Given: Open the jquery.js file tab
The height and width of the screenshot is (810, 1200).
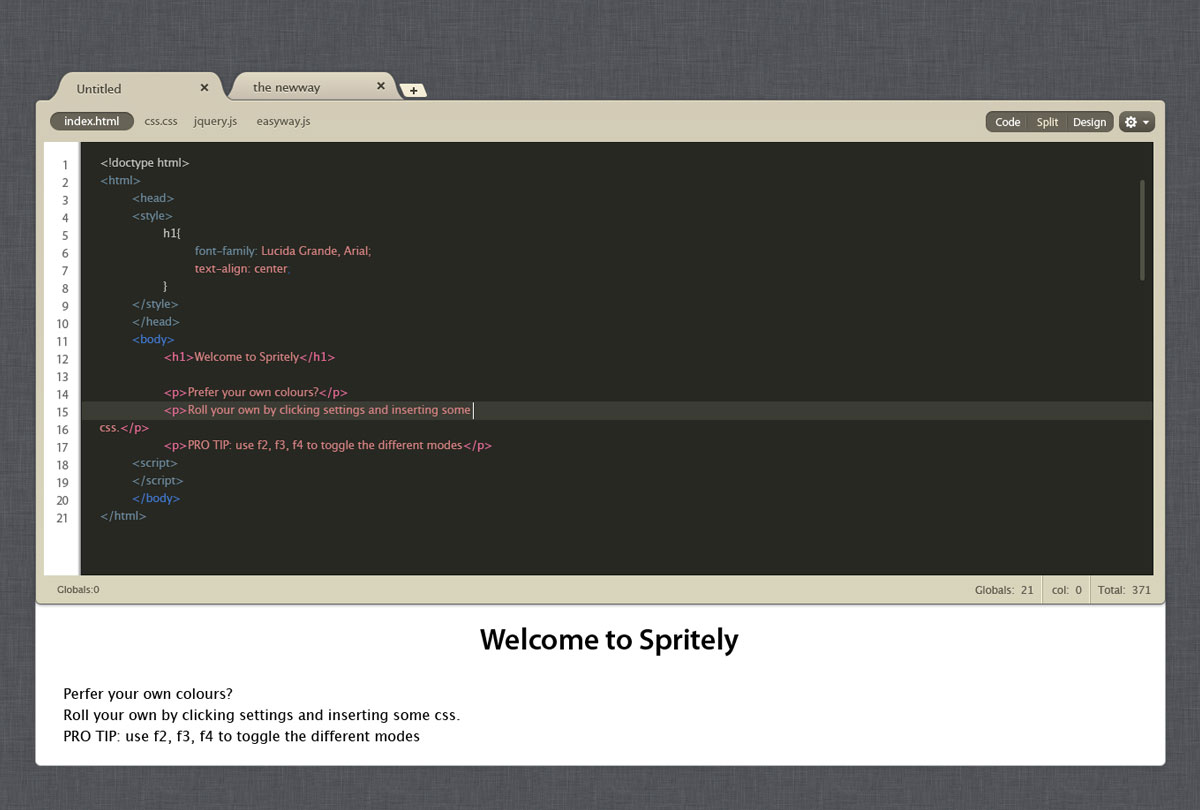Looking at the screenshot, I should 215,121.
